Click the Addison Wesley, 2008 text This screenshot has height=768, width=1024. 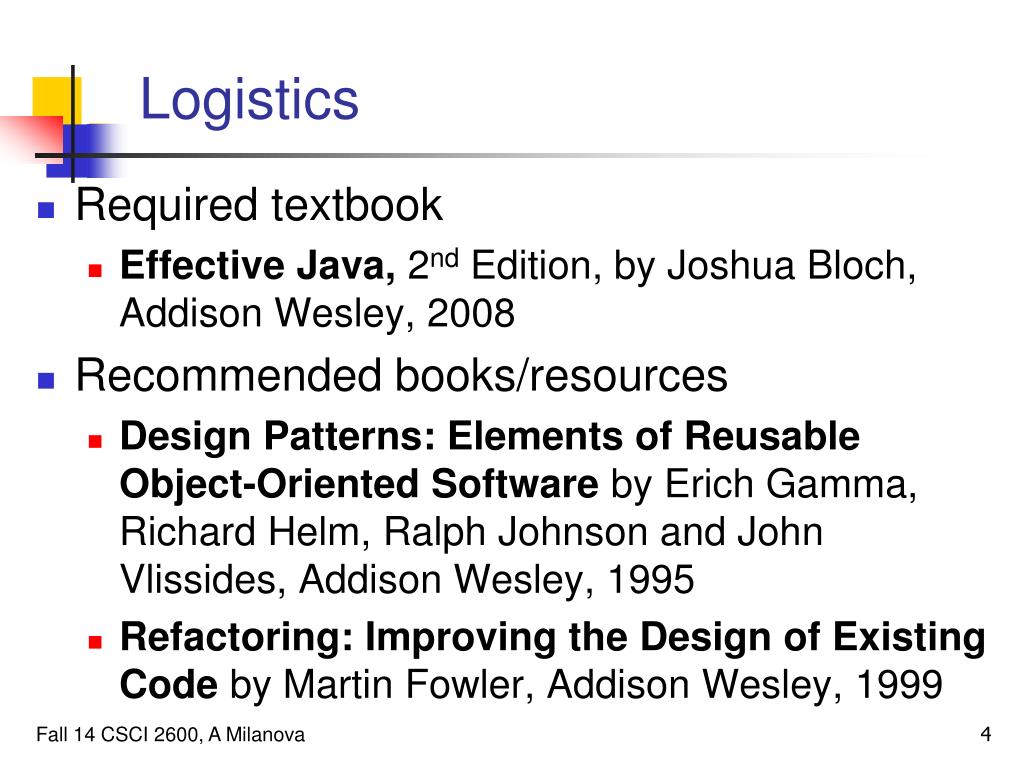[x=317, y=313]
